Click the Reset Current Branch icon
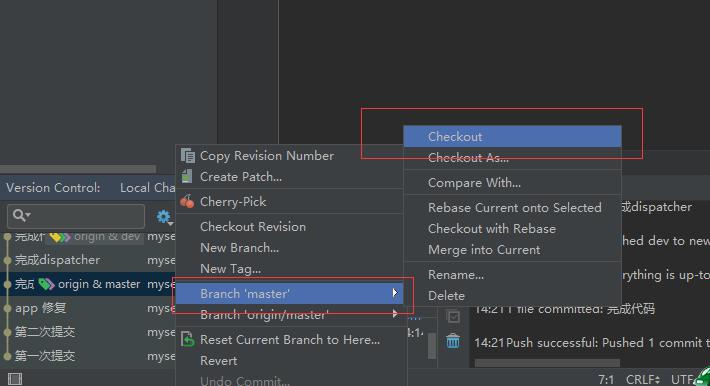 [187, 339]
